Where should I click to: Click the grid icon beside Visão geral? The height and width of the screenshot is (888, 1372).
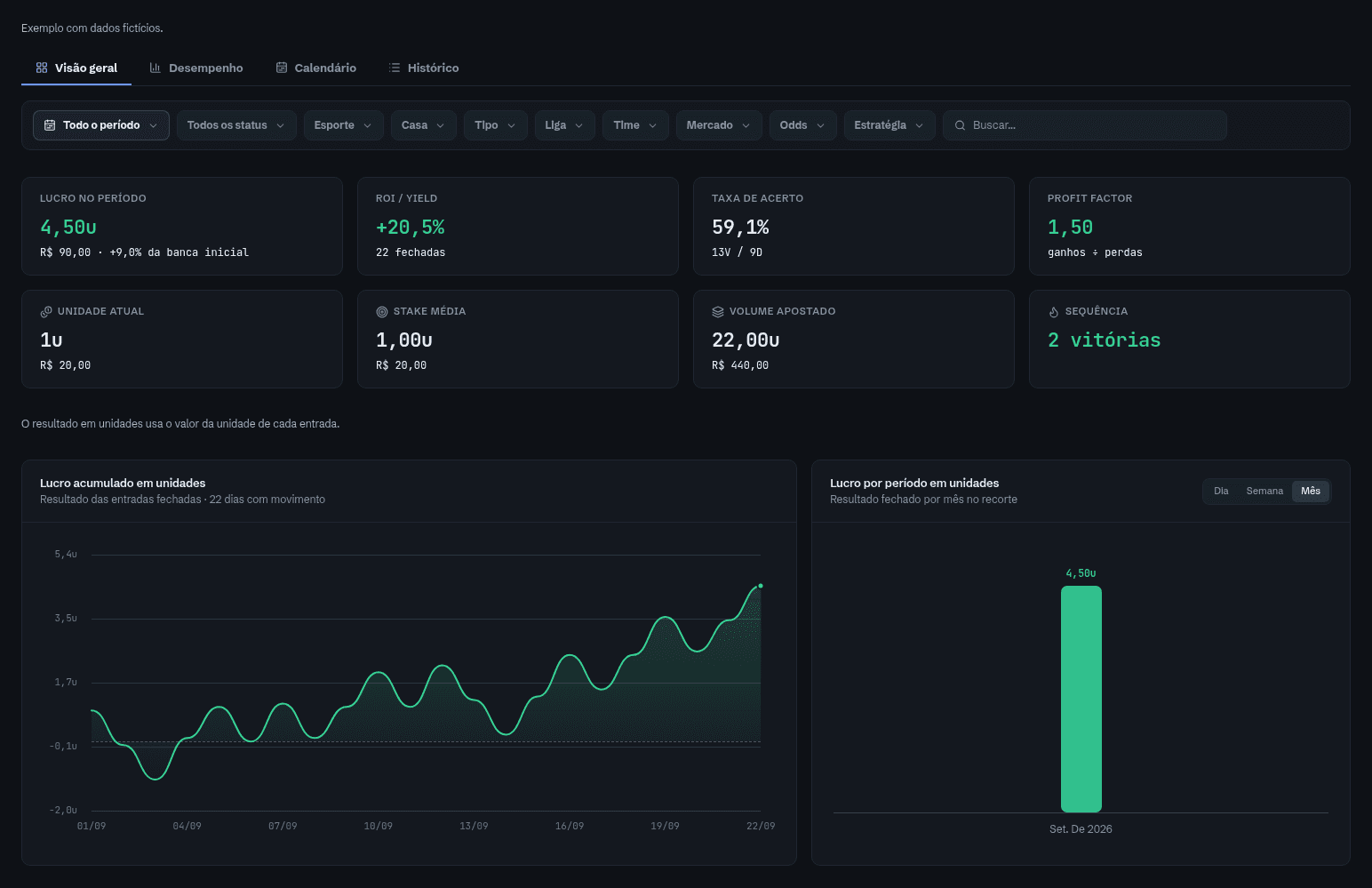(x=42, y=68)
